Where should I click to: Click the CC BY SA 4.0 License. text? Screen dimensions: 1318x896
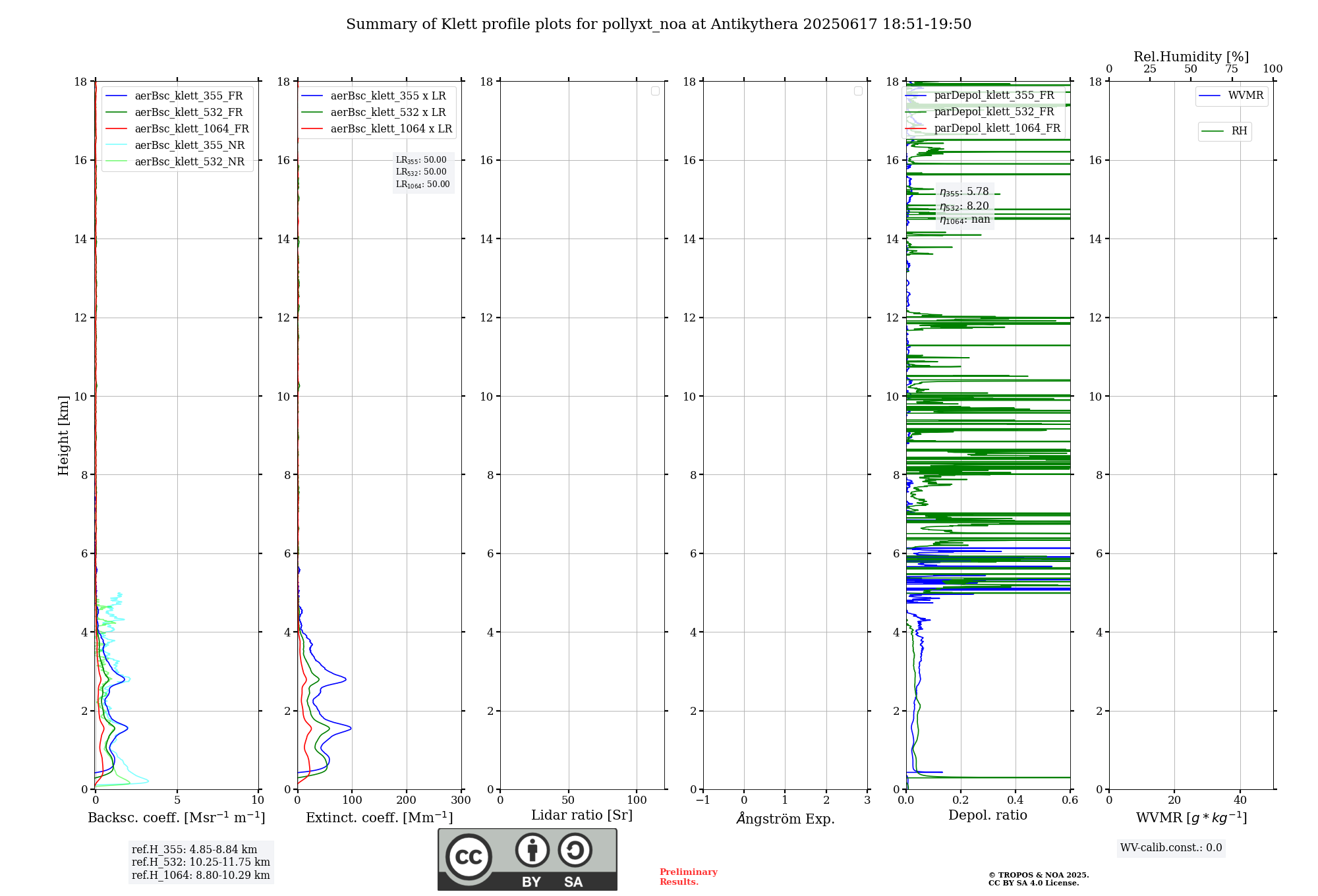click(1034, 883)
